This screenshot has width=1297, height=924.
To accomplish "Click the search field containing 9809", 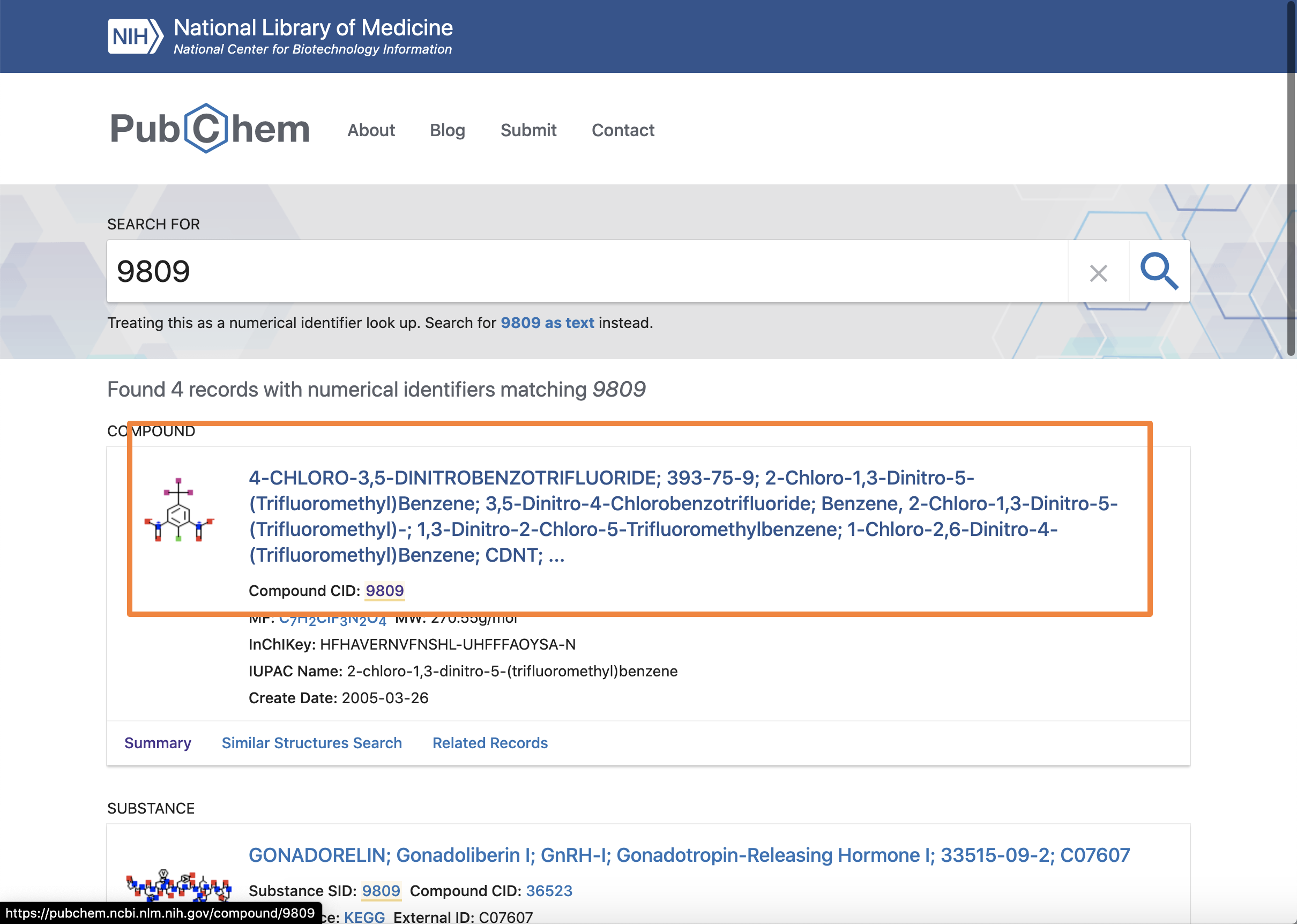I will coord(586,271).
